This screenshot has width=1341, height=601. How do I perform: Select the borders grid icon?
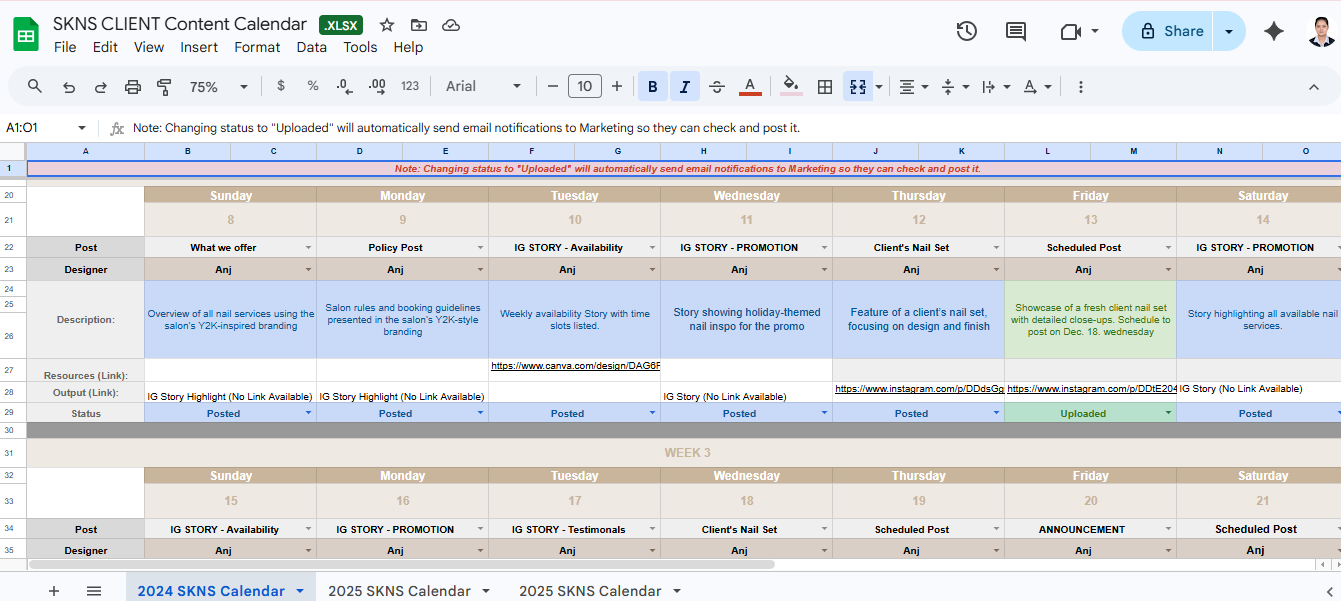click(x=825, y=87)
